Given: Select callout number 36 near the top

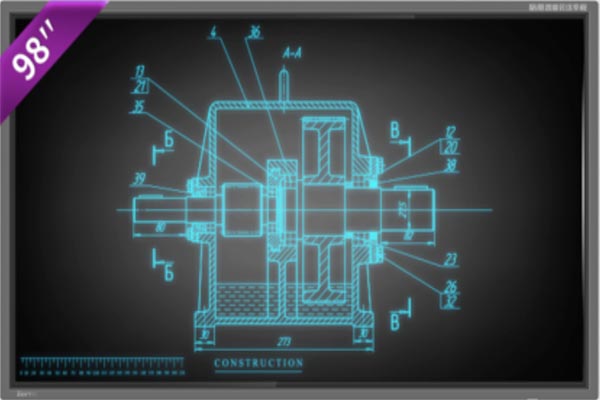Looking at the screenshot, I should 254,32.
